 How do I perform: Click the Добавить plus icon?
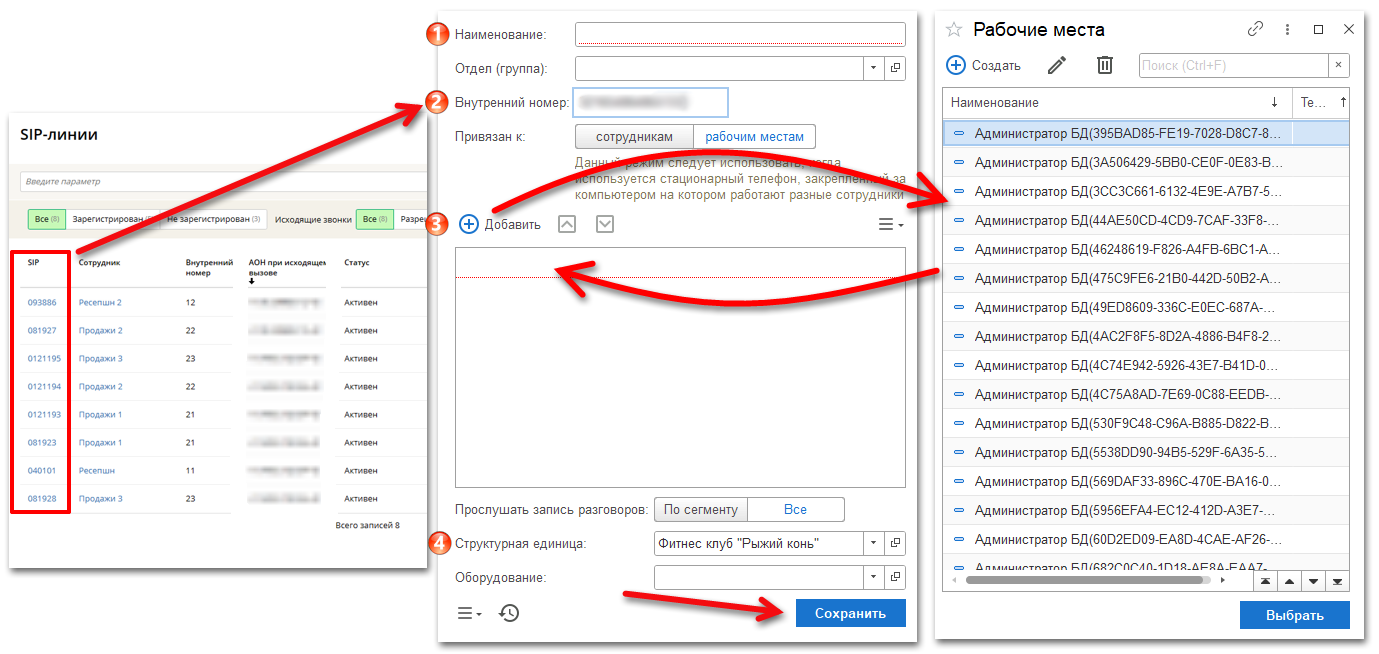coord(469,224)
